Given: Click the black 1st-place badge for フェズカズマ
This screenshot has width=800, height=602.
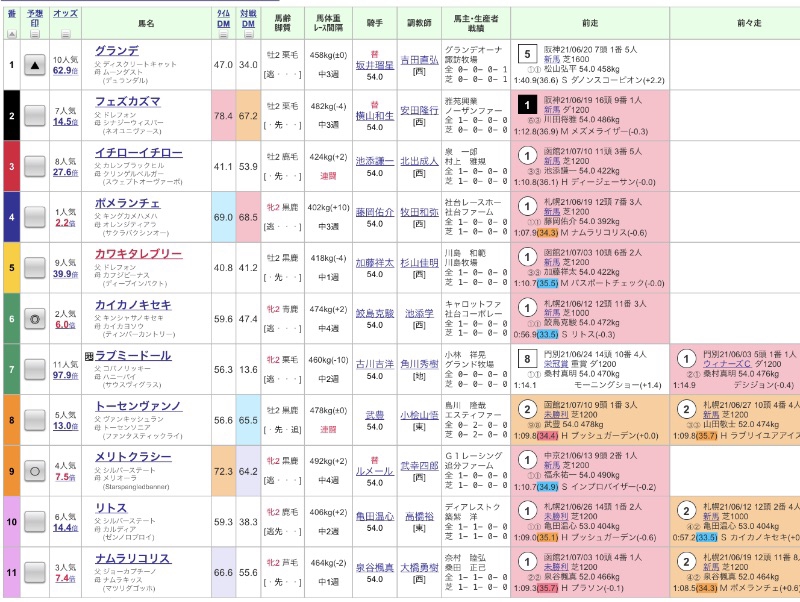Looking at the screenshot, I should pyautogui.click(x=526, y=105).
